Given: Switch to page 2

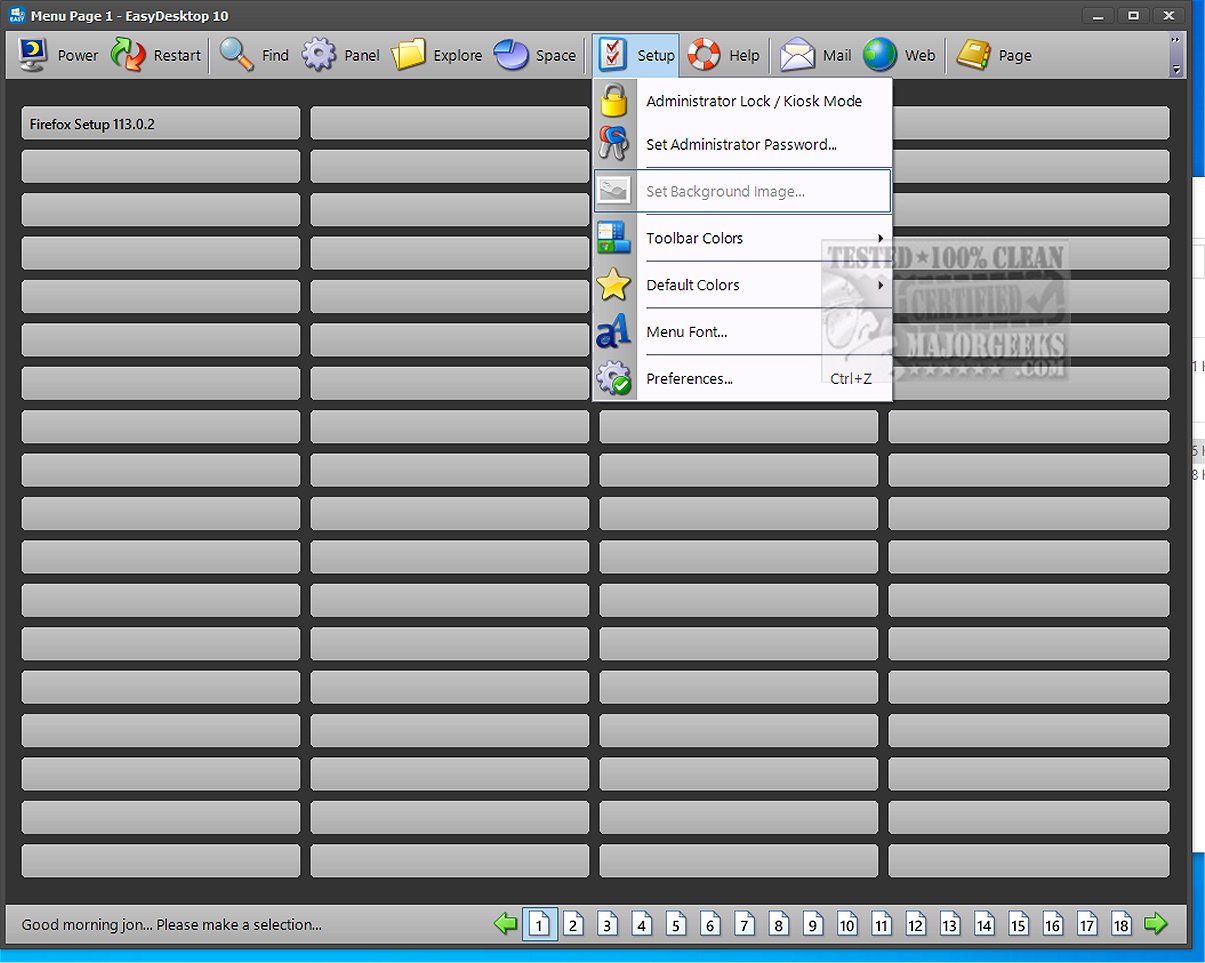Looking at the screenshot, I should 573,925.
